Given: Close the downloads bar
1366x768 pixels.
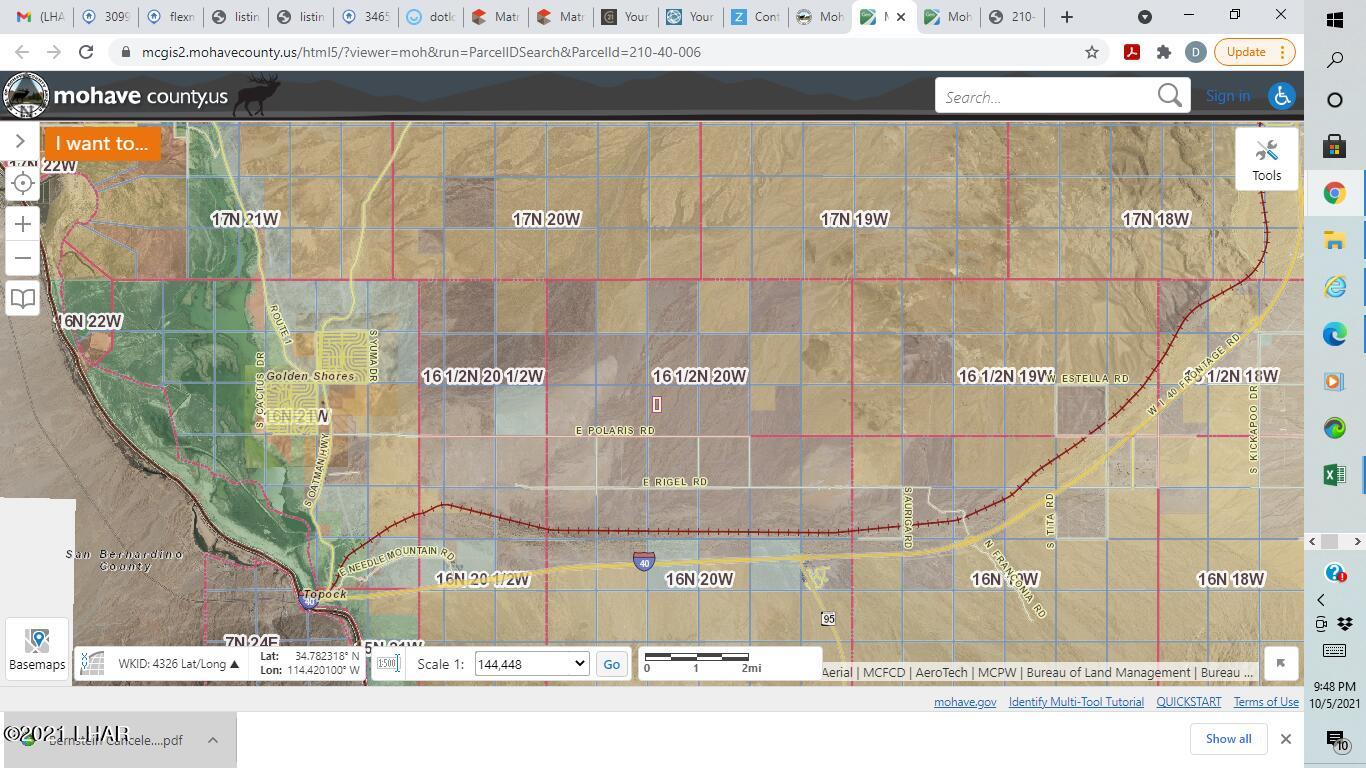Looking at the screenshot, I should click(x=1286, y=739).
